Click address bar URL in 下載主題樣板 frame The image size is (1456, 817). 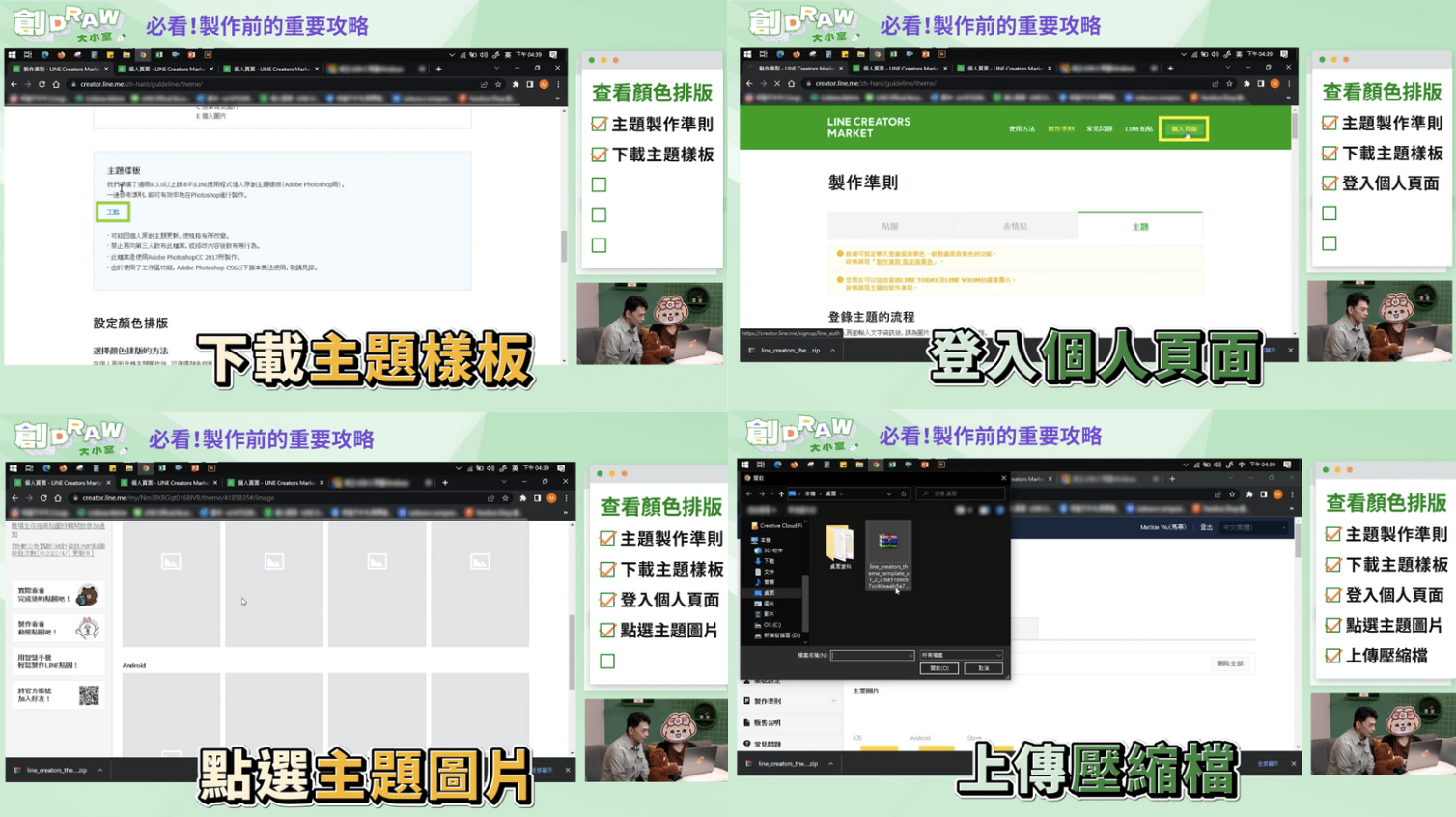point(141,84)
